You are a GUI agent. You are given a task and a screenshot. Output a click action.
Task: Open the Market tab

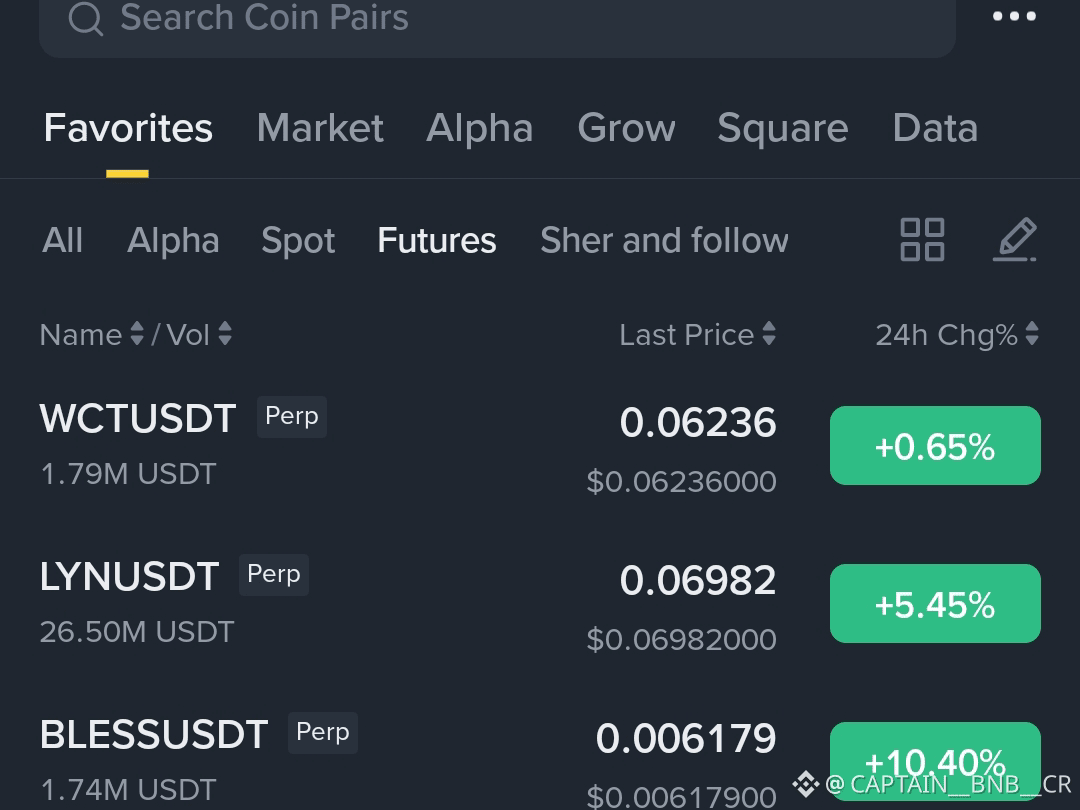pyautogui.click(x=320, y=128)
